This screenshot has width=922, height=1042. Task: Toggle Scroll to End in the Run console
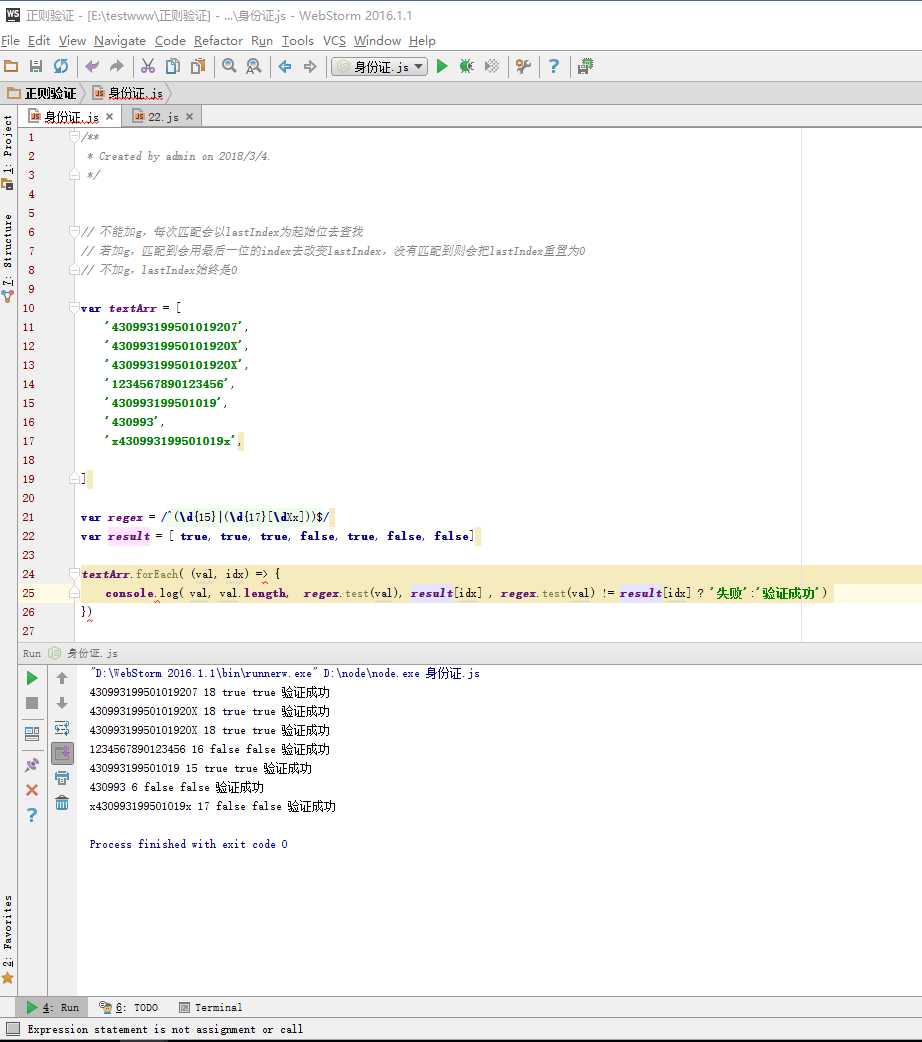62,753
